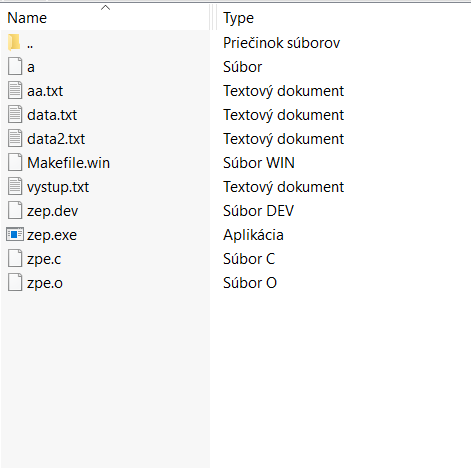Click the data2.txt document icon
The height and width of the screenshot is (468, 471).
(x=15, y=138)
